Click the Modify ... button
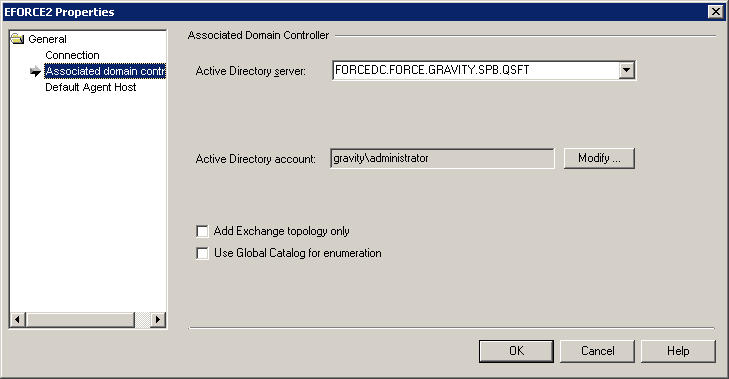729x379 pixels. click(x=599, y=158)
